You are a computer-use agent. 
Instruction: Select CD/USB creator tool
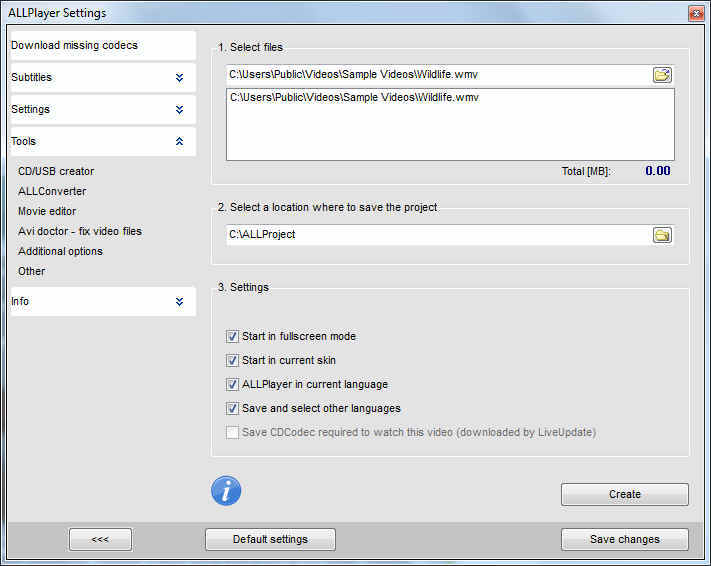56,171
